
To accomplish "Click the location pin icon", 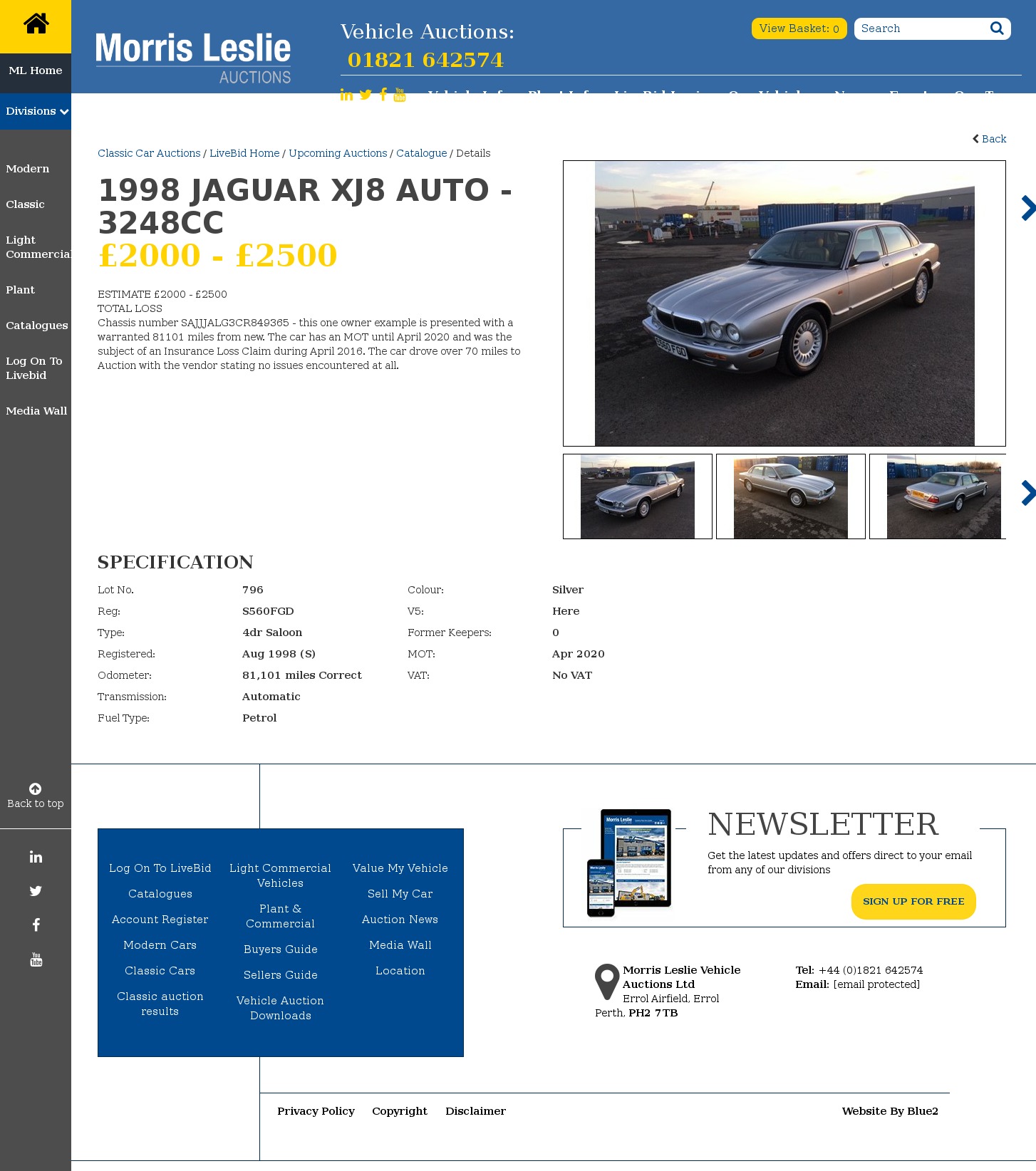I will (607, 982).
